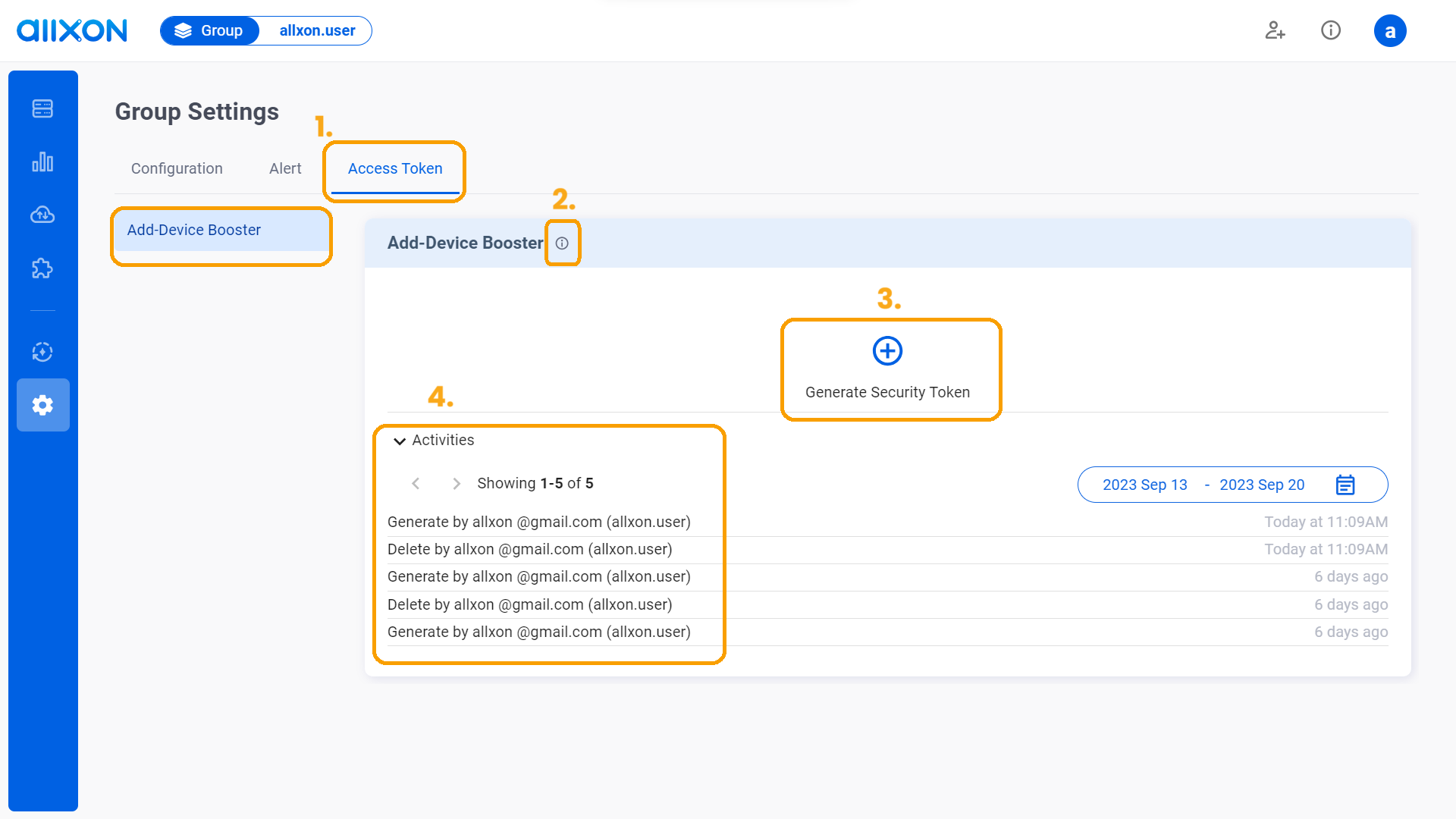1456x819 pixels.
Task: Click the Group Settings heading
Action: point(197,111)
